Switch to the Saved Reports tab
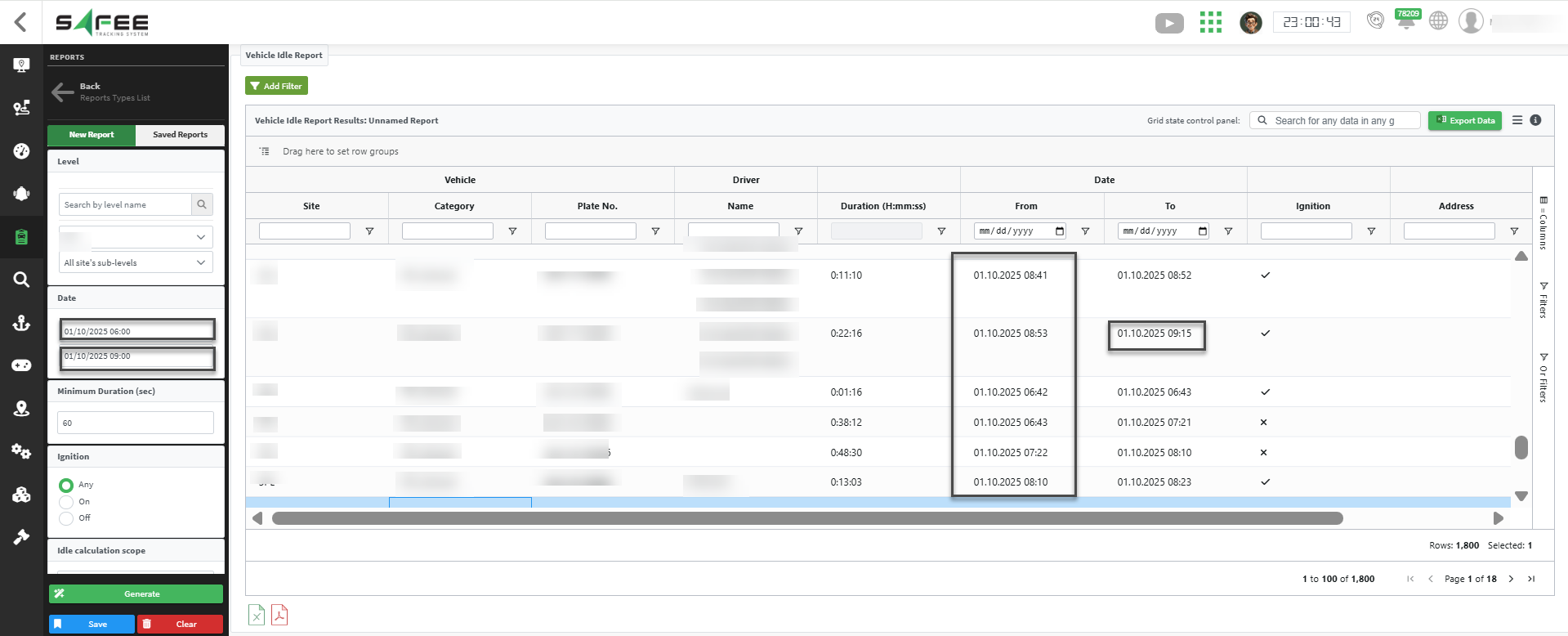Screen dimensions: 1568x636 coord(180,135)
